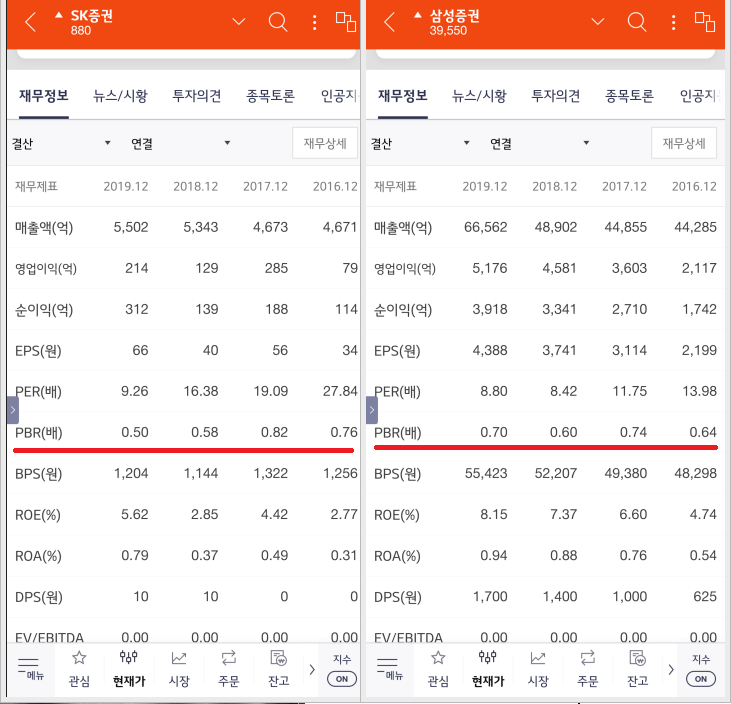Open search in the SK증권 header
This screenshot has width=731, height=704.
[x=278, y=22]
